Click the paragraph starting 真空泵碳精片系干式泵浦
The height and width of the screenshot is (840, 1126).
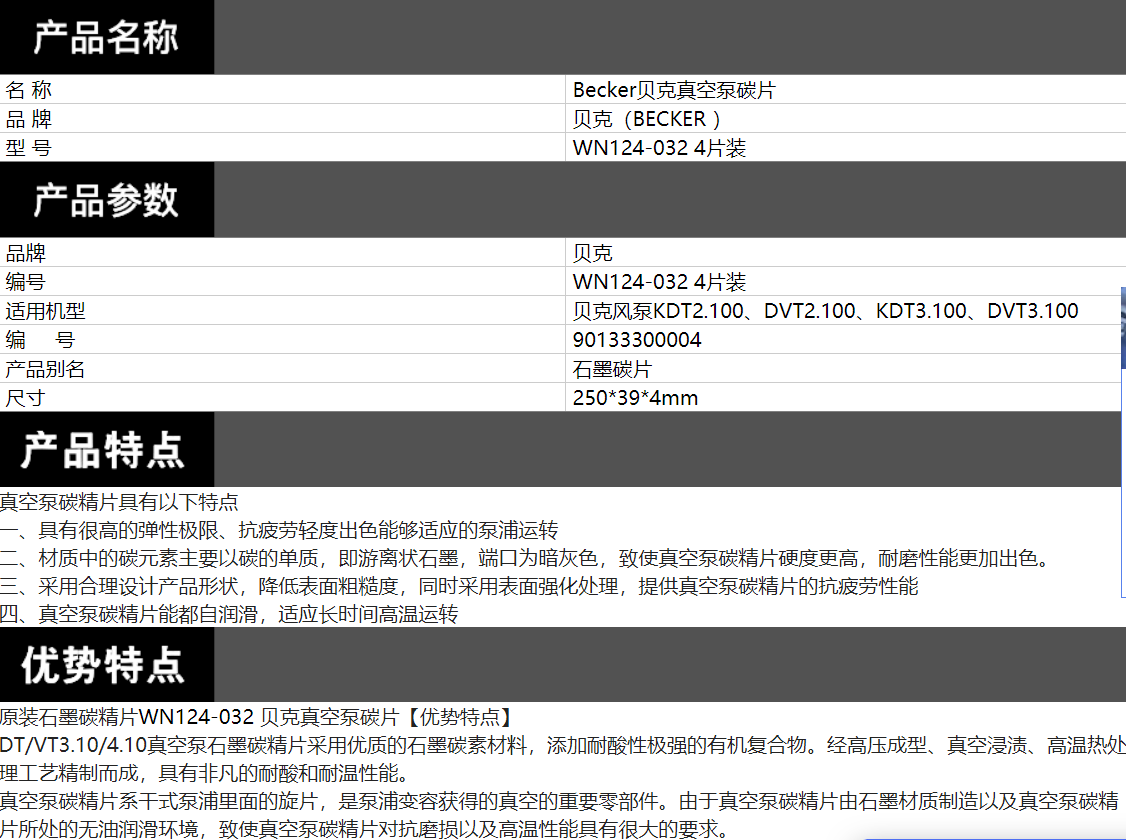click(x=559, y=801)
